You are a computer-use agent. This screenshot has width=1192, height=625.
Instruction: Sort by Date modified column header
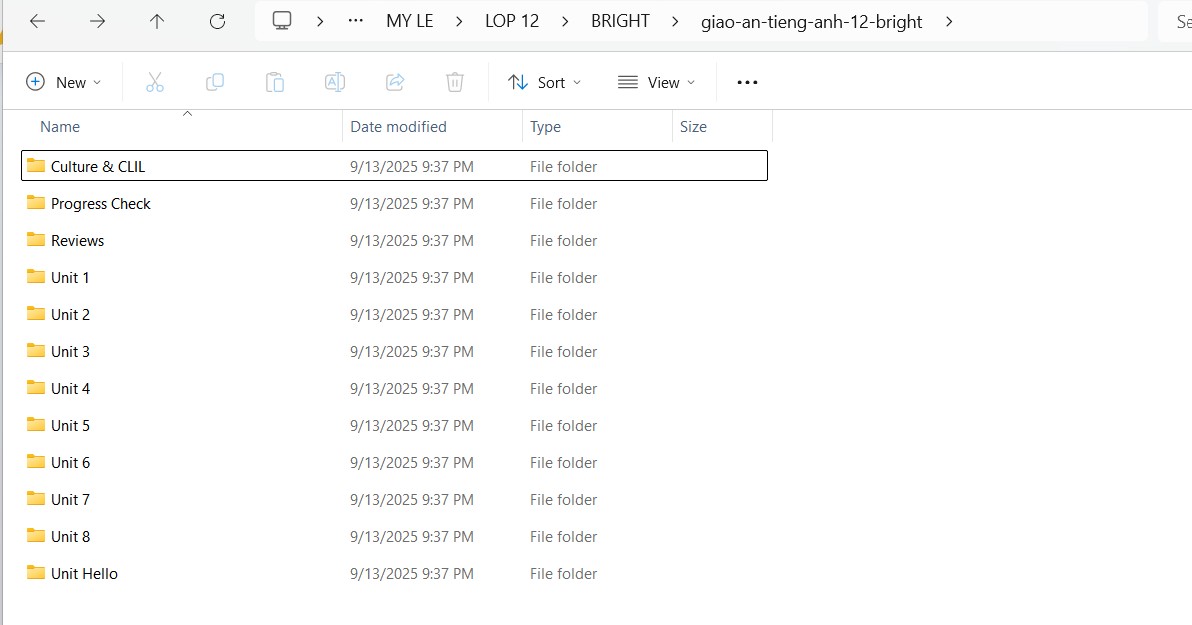pyautogui.click(x=398, y=127)
